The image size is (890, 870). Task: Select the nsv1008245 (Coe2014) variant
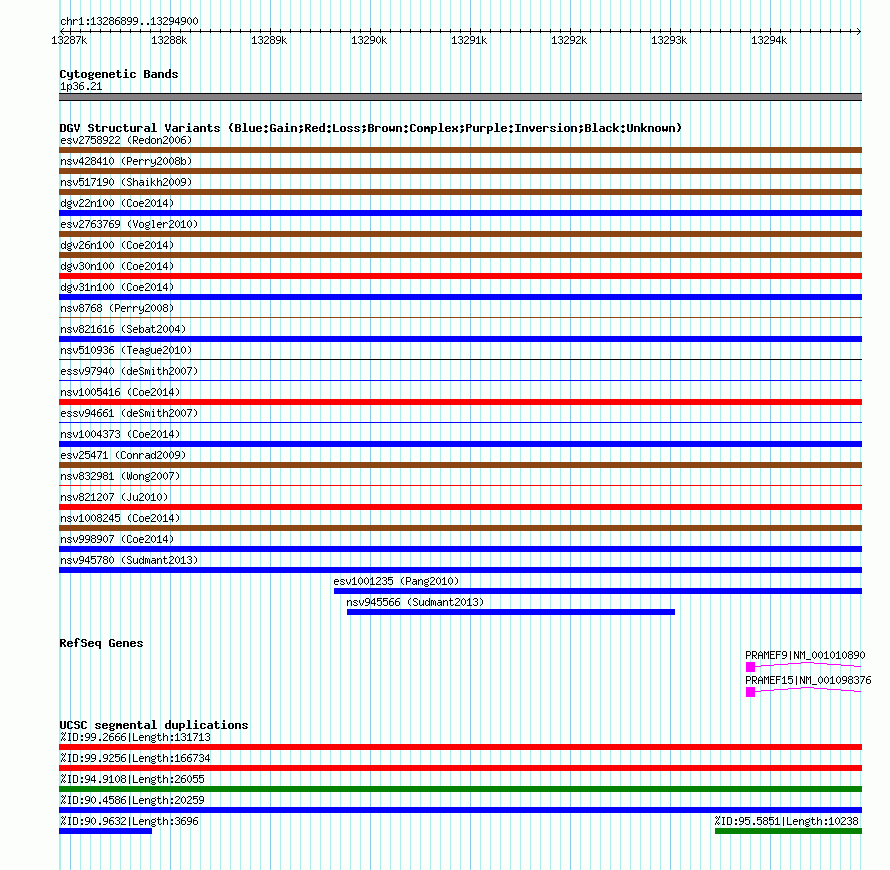(460, 528)
